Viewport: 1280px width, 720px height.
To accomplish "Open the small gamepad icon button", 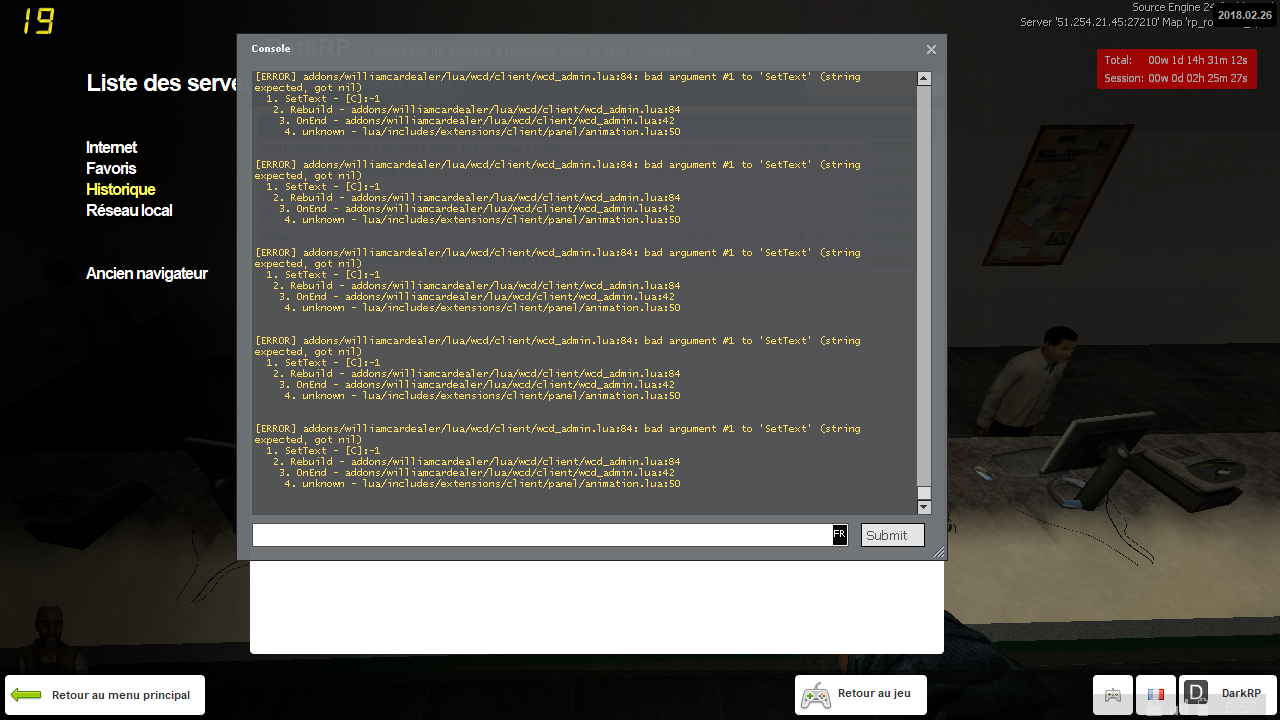I will (x=1113, y=695).
